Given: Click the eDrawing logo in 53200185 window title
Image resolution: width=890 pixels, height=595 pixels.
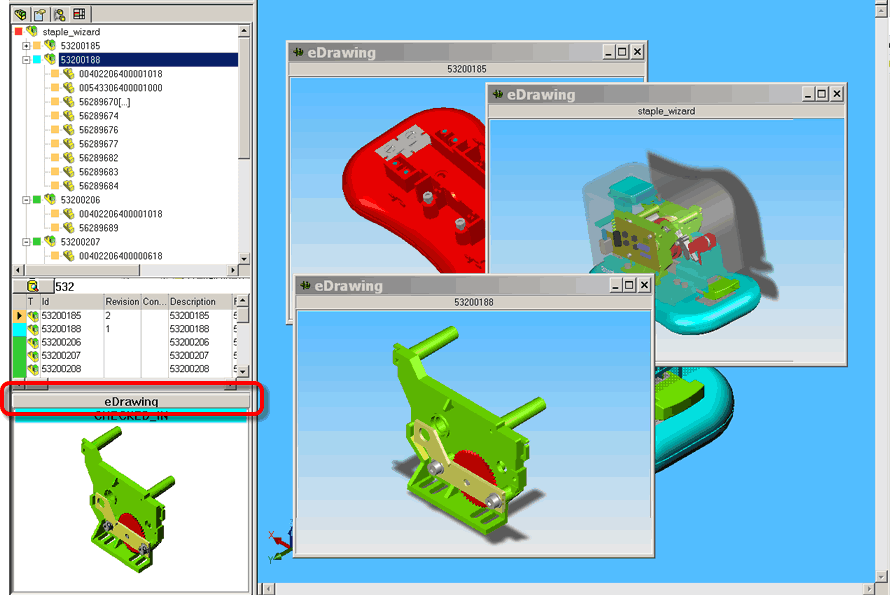Looking at the screenshot, I should [299, 52].
